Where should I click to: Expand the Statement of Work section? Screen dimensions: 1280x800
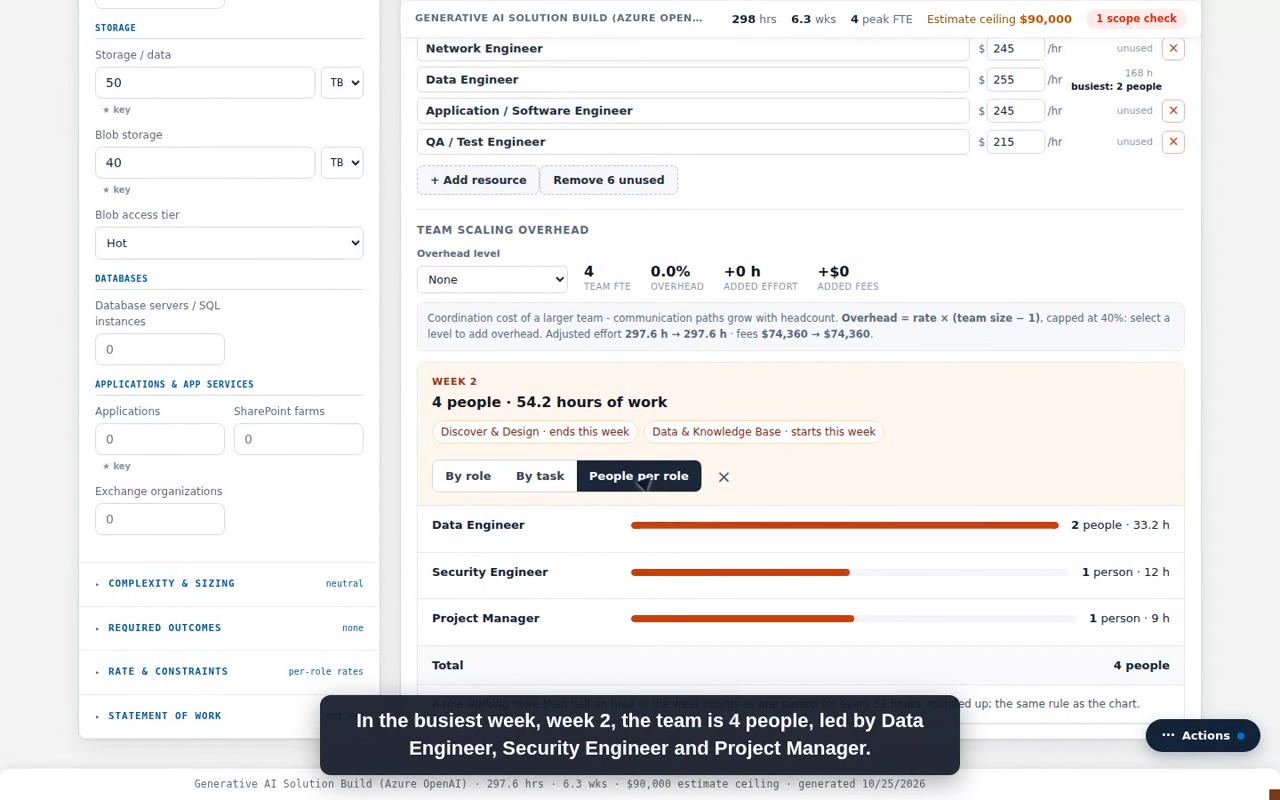pyautogui.click(x=229, y=716)
